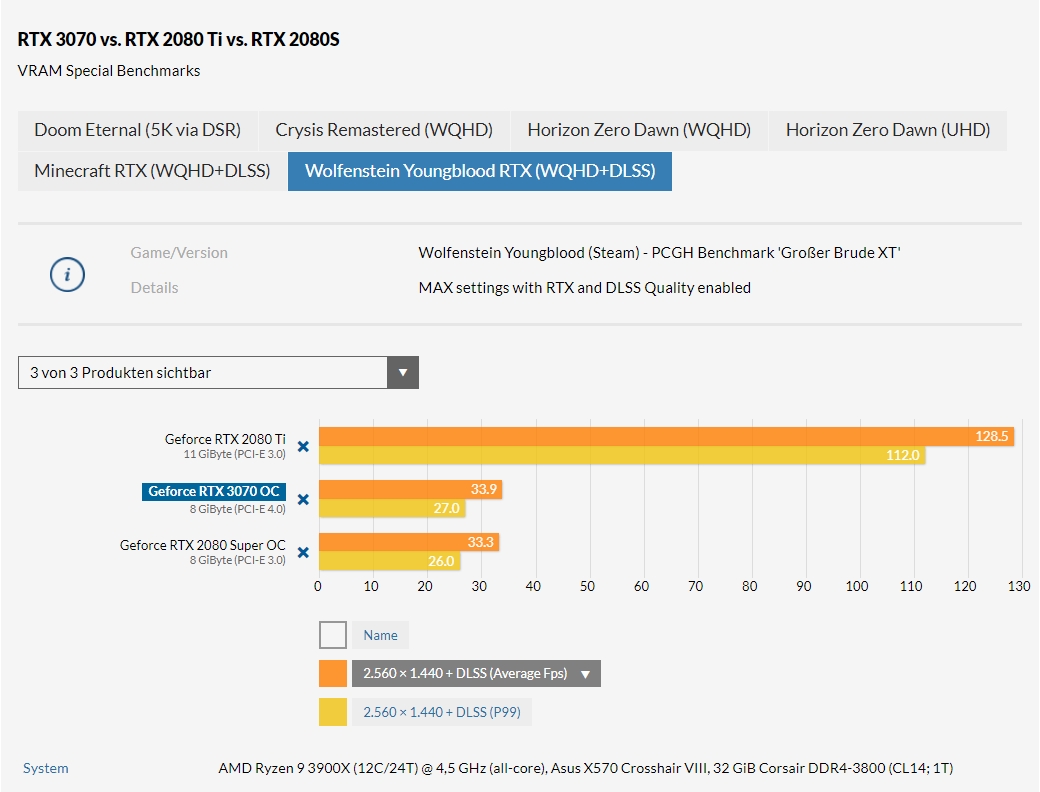Select the Horizon Zero Dawn (UHD) tab
This screenshot has height=792, width=1040.
coord(888,130)
